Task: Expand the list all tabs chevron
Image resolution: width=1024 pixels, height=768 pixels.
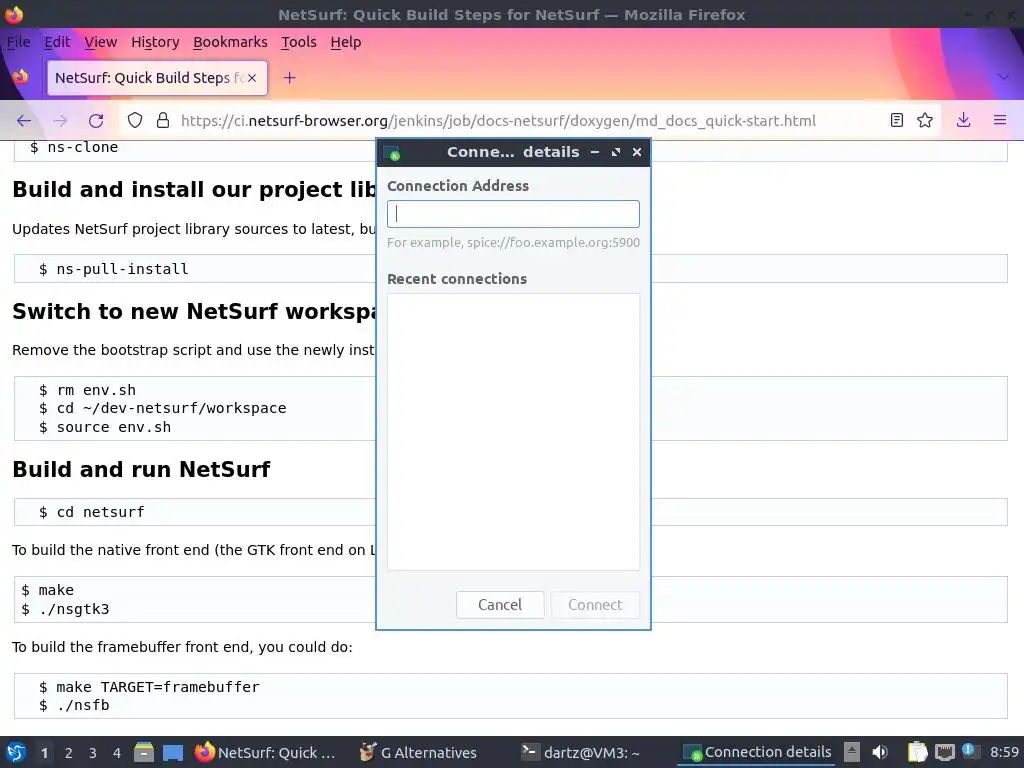Action: [x=1003, y=77]
